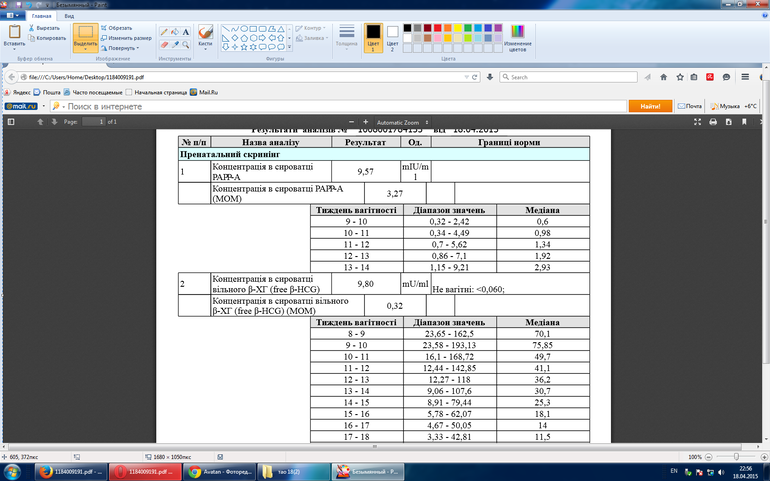Select the Fill with color bucket tool
This screenshot has width=770, height=481.
[175, 32]
